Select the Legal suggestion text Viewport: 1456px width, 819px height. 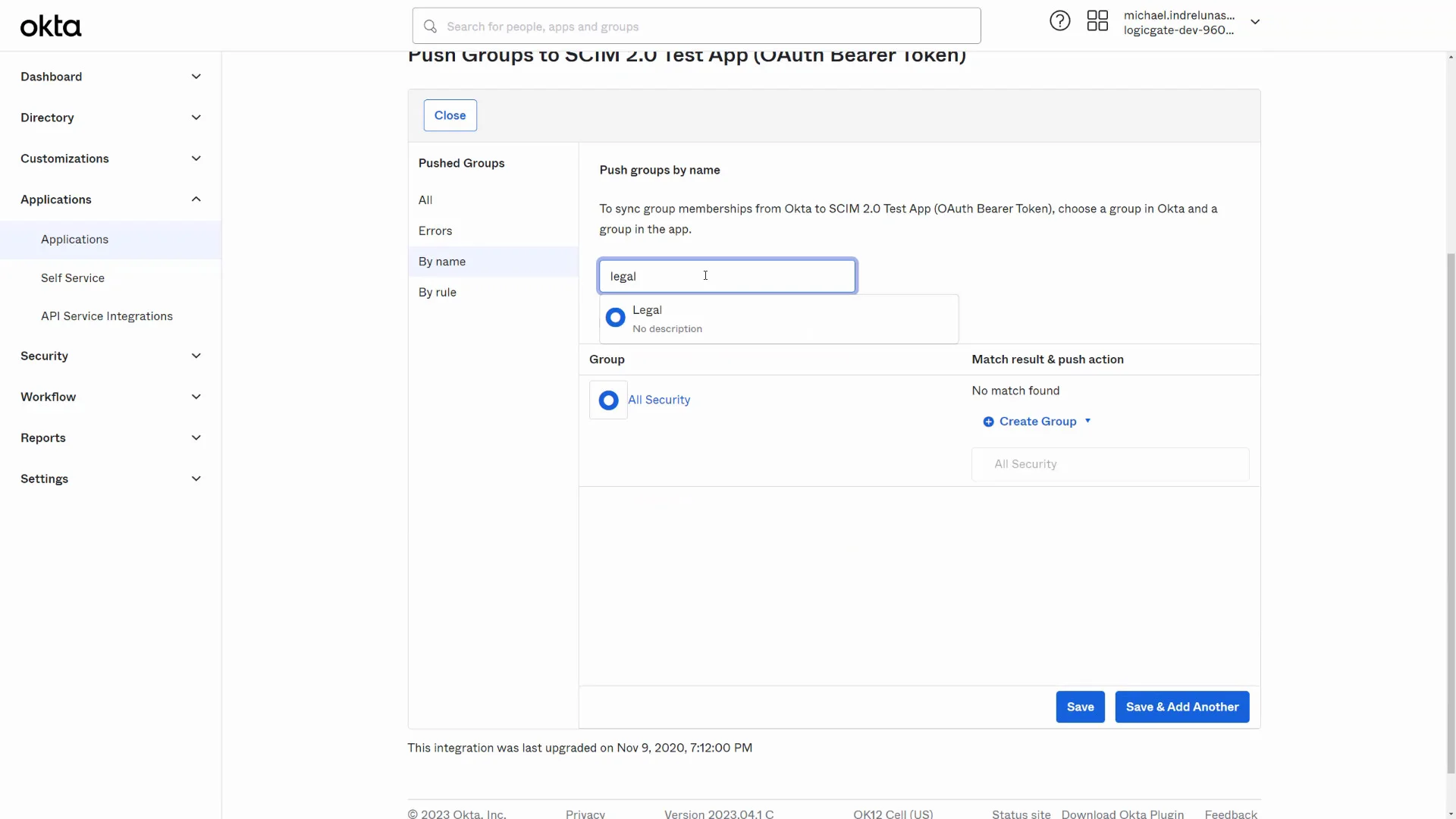coord(647,310)
